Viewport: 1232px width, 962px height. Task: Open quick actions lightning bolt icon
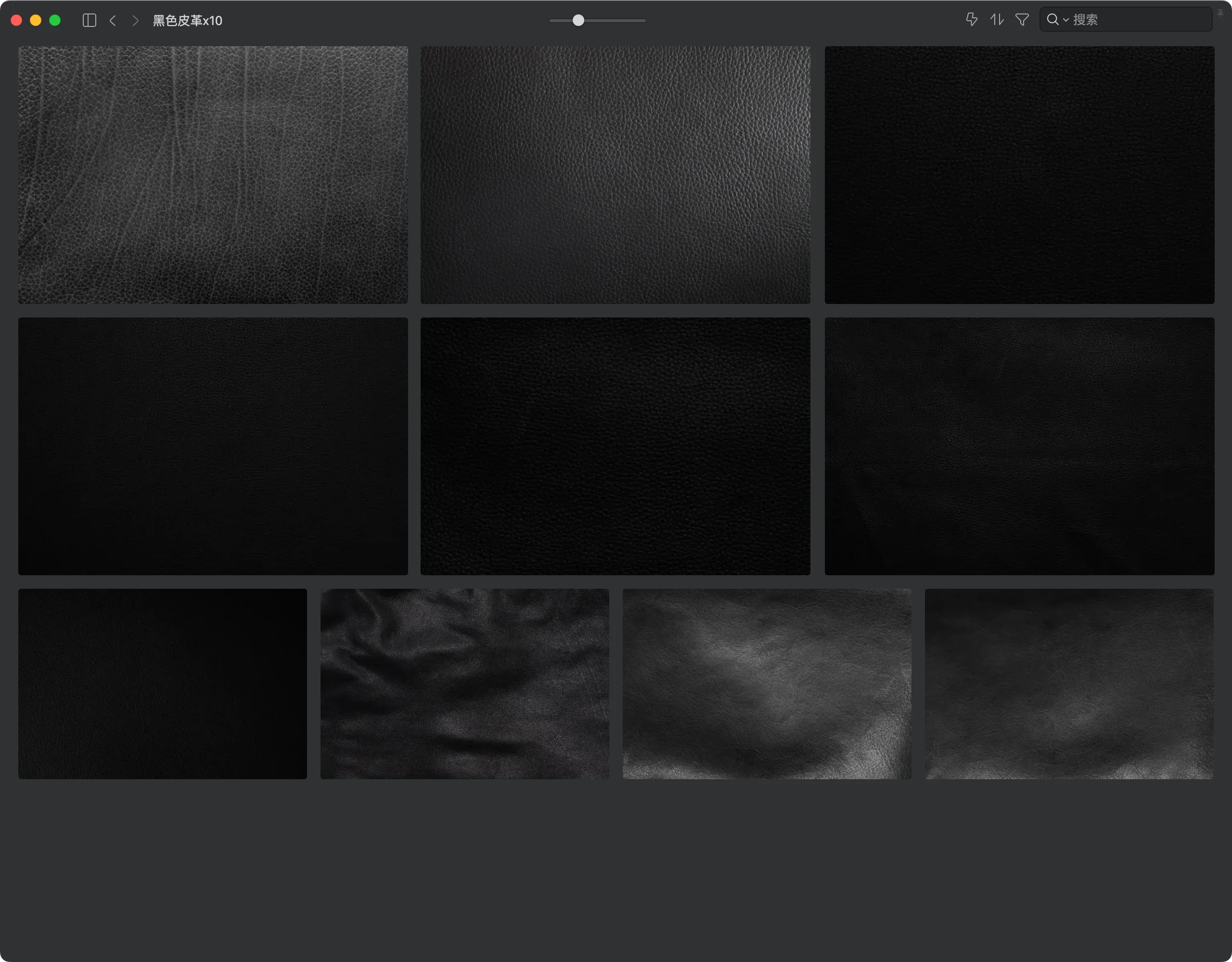(x=971, y=20)
